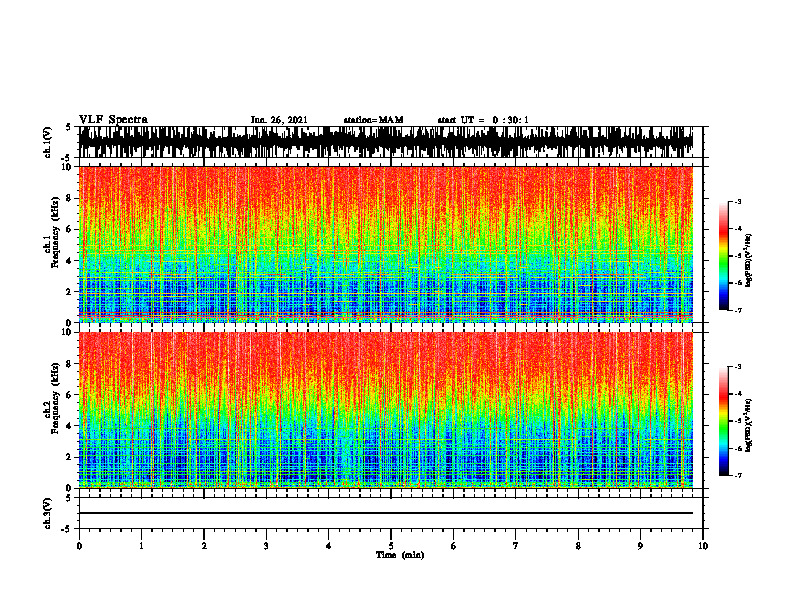792x612 pixels.
Task: Click time-axis tick label "4"
Action: (x=328, y=546)
